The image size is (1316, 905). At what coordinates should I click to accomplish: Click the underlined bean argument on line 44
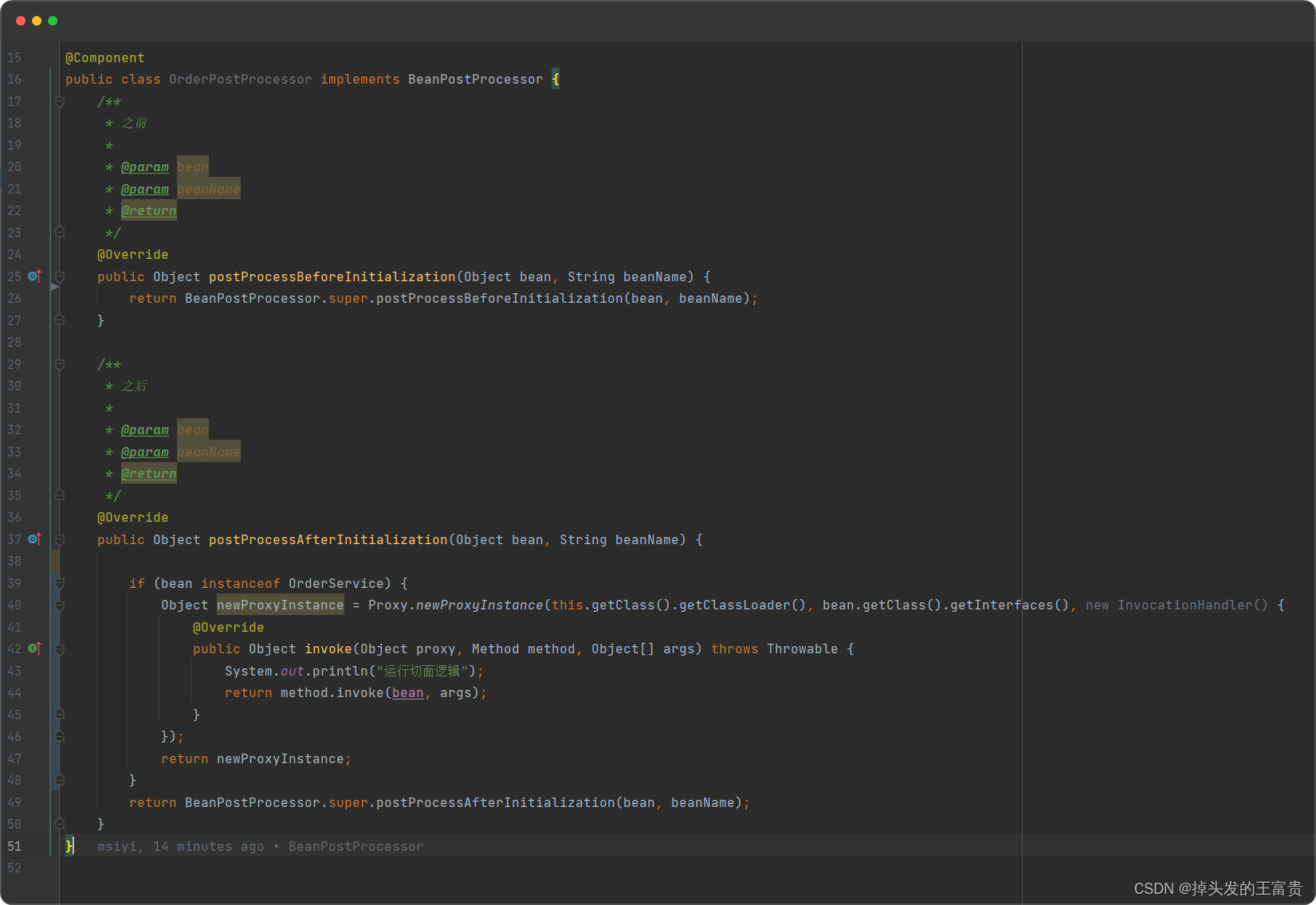[408, 692]
